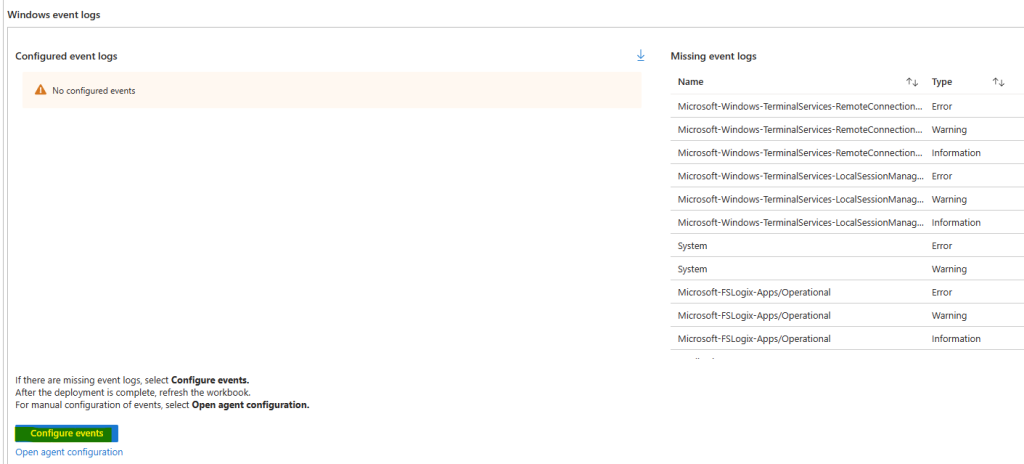
Task: Open the agent configuration link
Action: click(x=69, y=452)
